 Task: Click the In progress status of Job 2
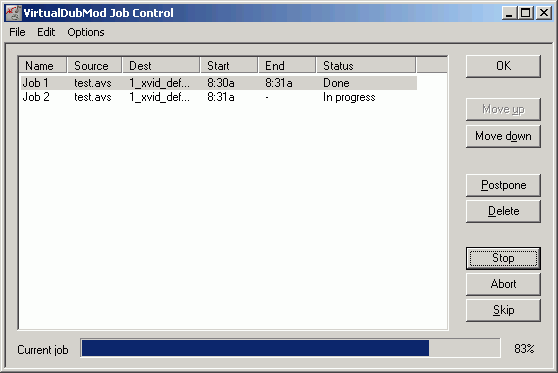tap(349, 98)
